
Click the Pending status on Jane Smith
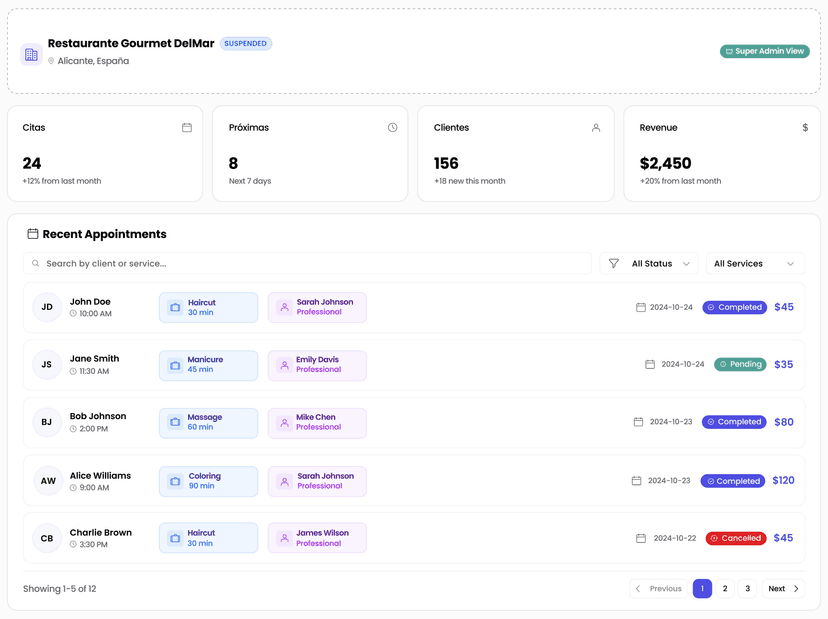(740, 364)
